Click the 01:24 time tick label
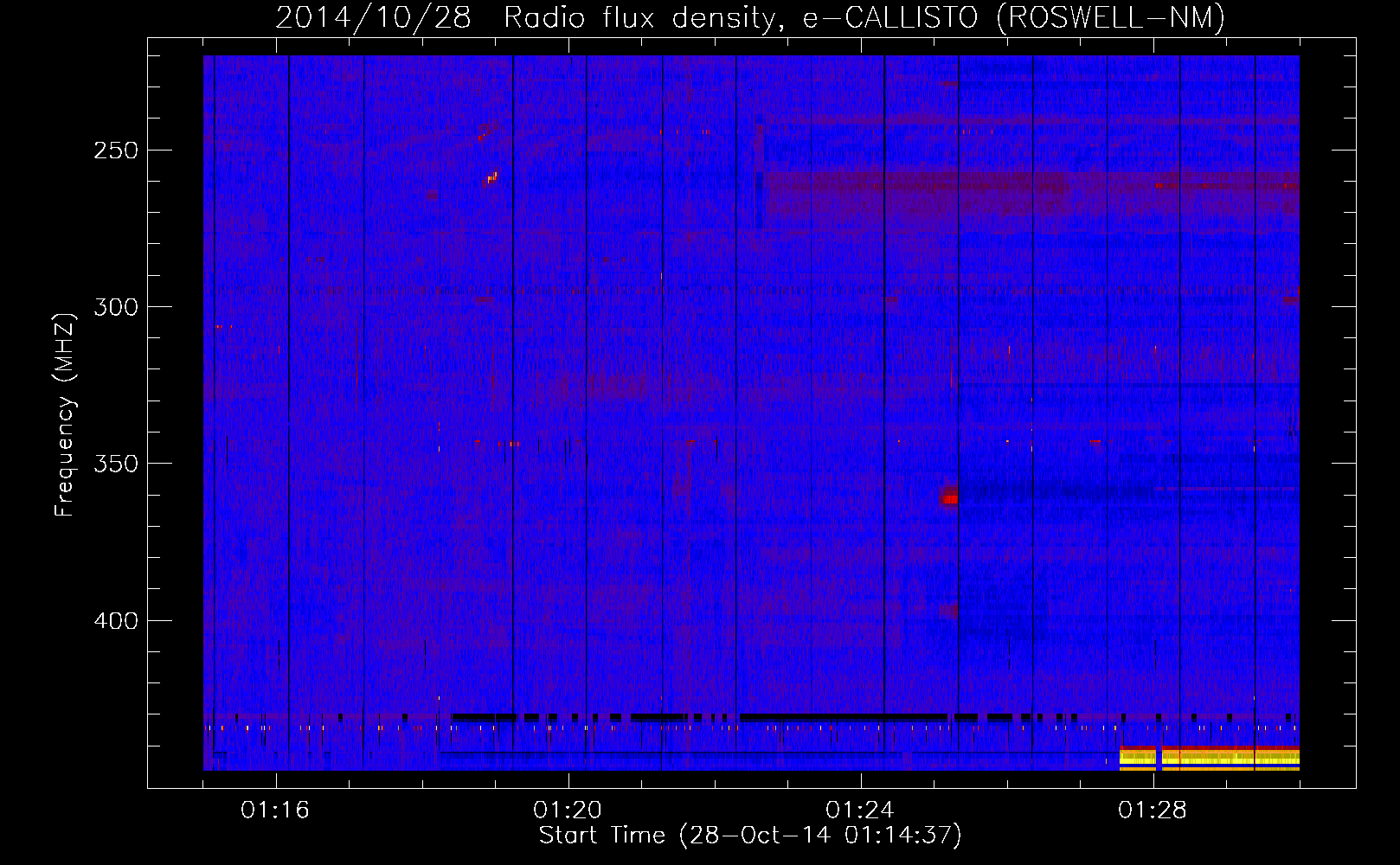Viewport: 1400px width, 865px height. tap(860, 811)
